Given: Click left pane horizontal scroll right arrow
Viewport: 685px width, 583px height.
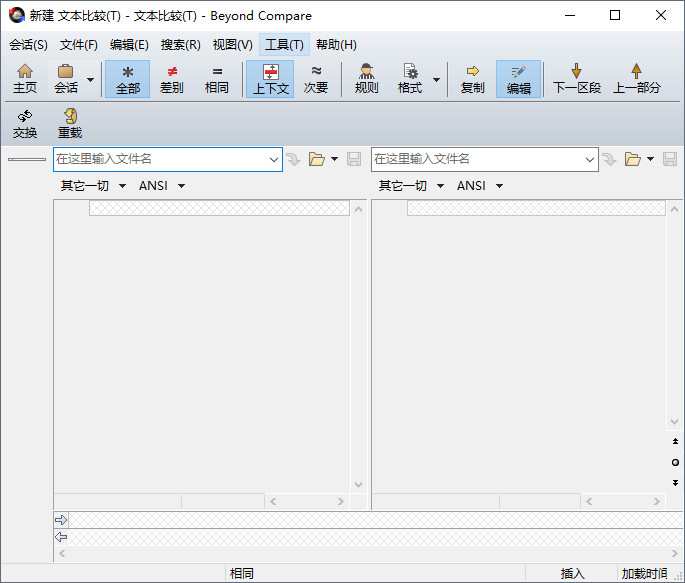Looking at the screenshot, I should coord(341,501).
